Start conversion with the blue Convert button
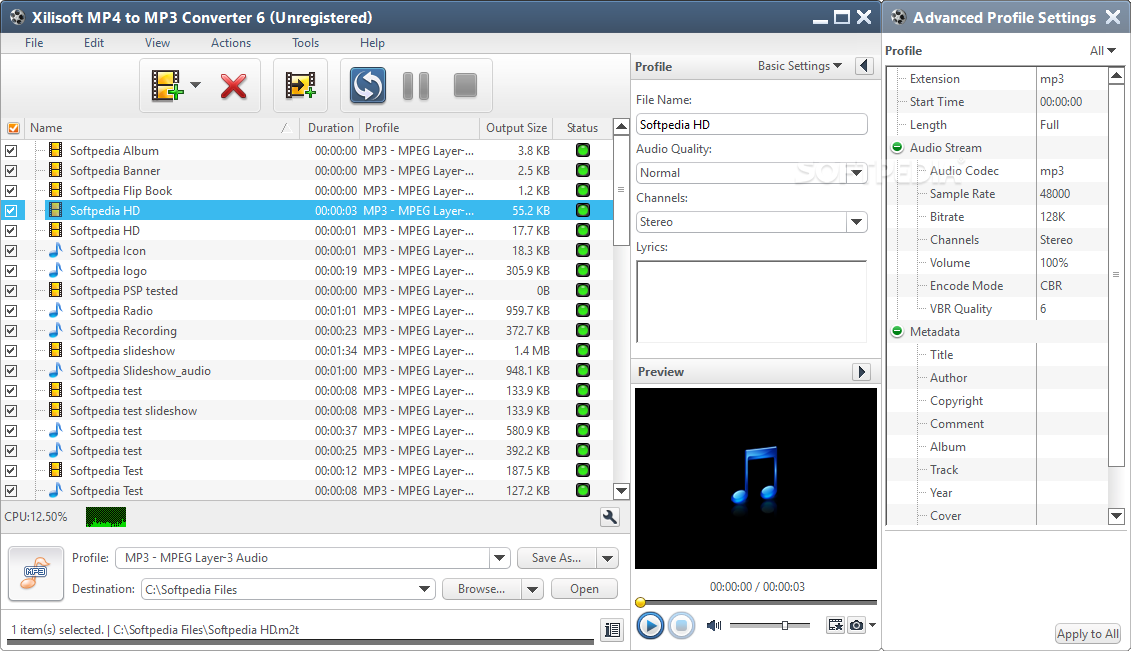 point(368,85)
